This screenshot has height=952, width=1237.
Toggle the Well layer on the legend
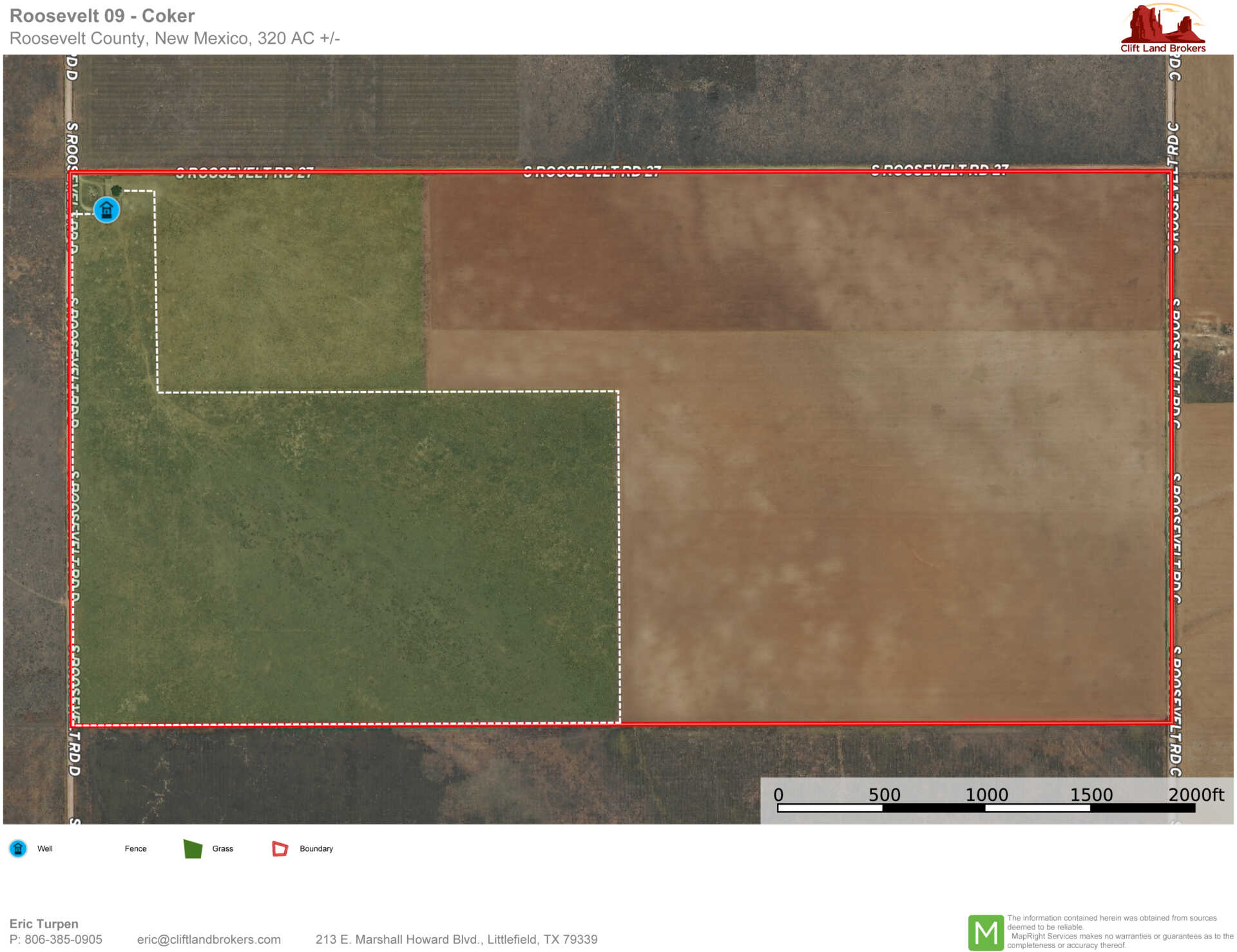45,848
